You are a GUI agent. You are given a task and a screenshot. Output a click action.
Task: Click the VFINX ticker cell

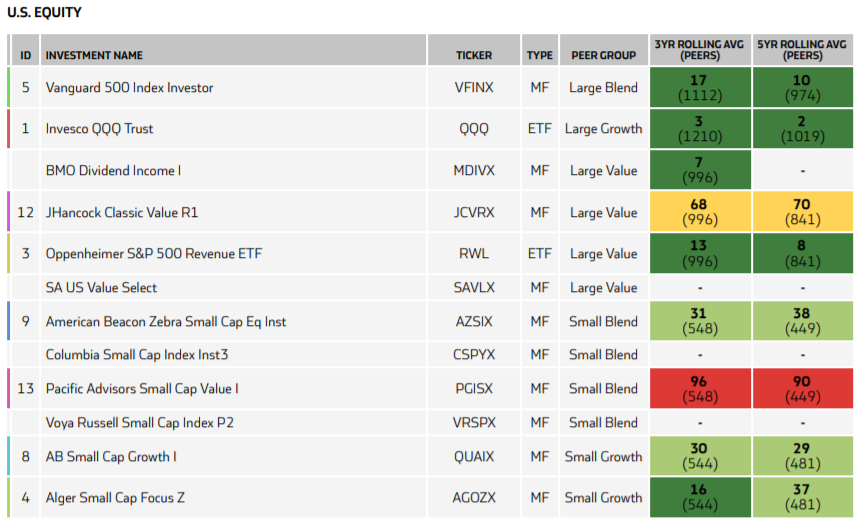pyautogui.click(x=474, y=88)
